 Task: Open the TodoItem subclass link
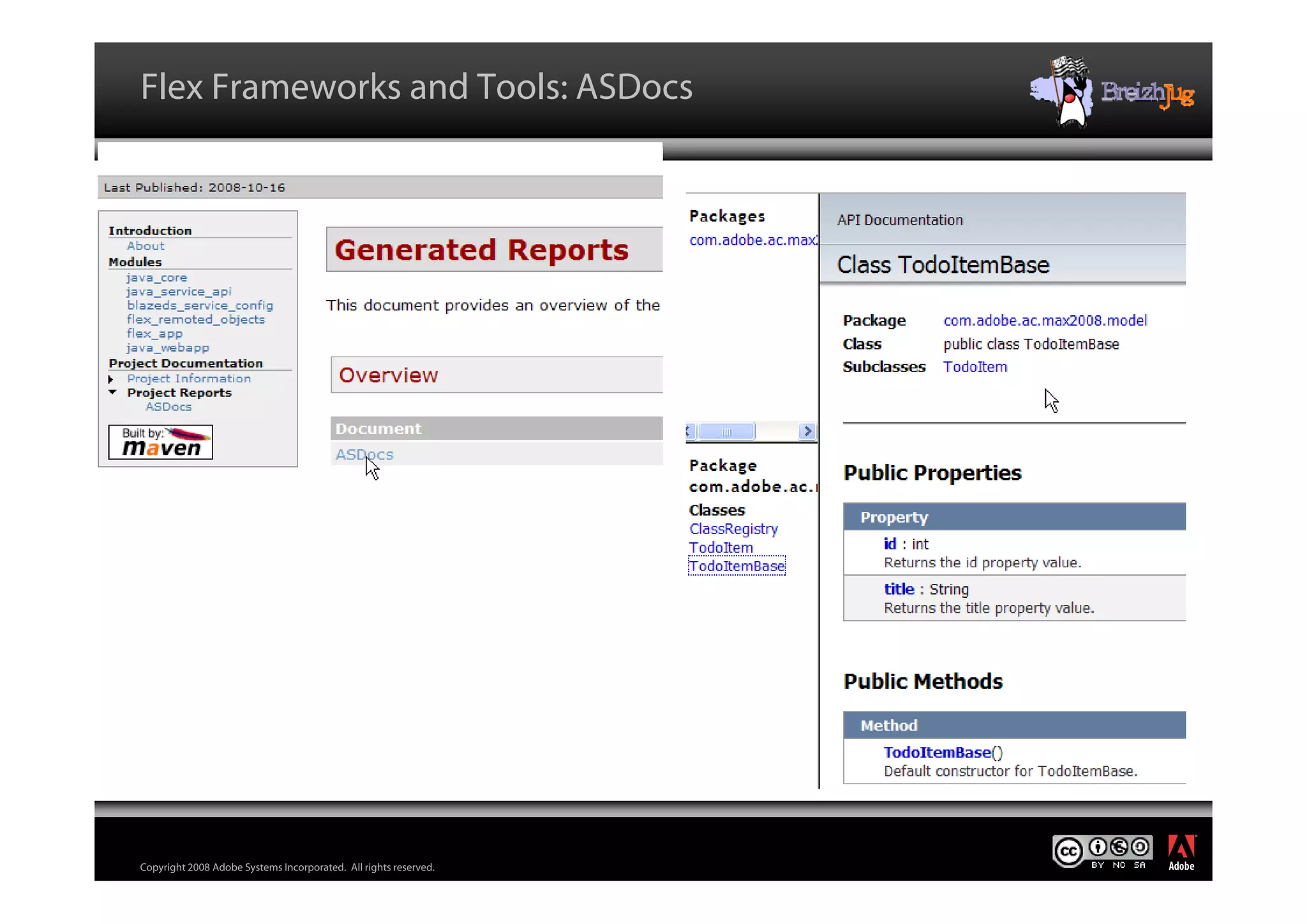click(975, 367)
